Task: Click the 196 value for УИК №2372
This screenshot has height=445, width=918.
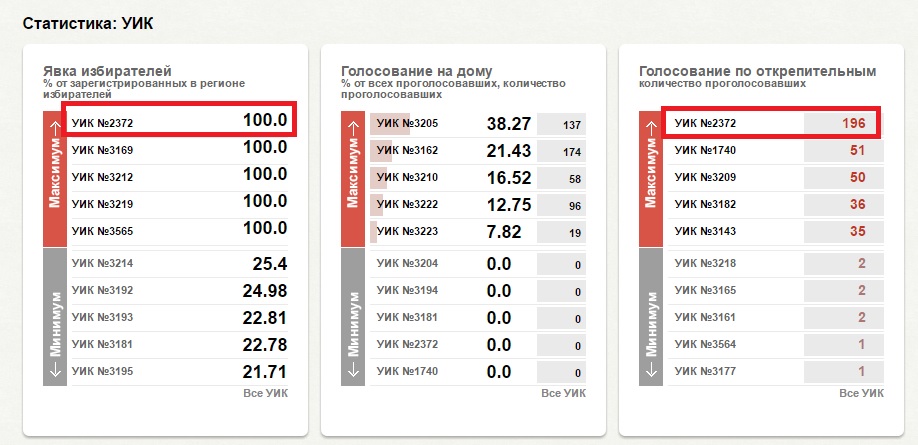Action: coord(853,123)
